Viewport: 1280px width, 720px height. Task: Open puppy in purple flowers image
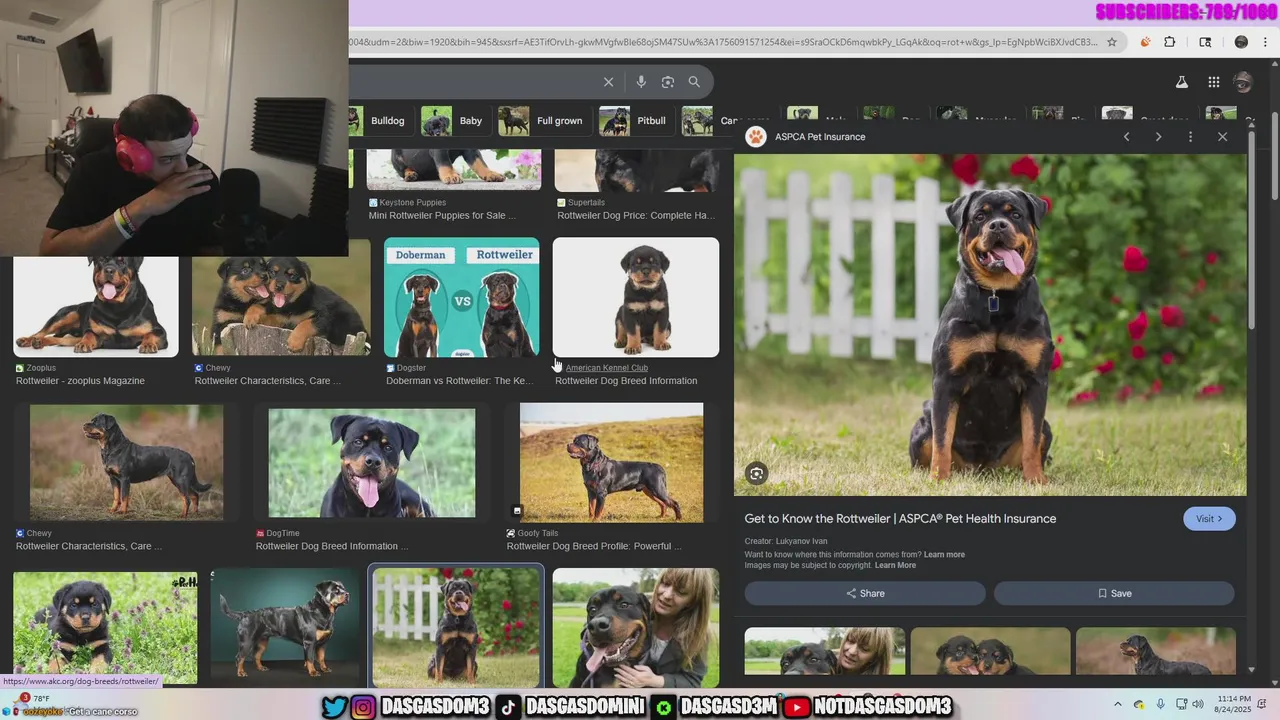tap(105, 628)
